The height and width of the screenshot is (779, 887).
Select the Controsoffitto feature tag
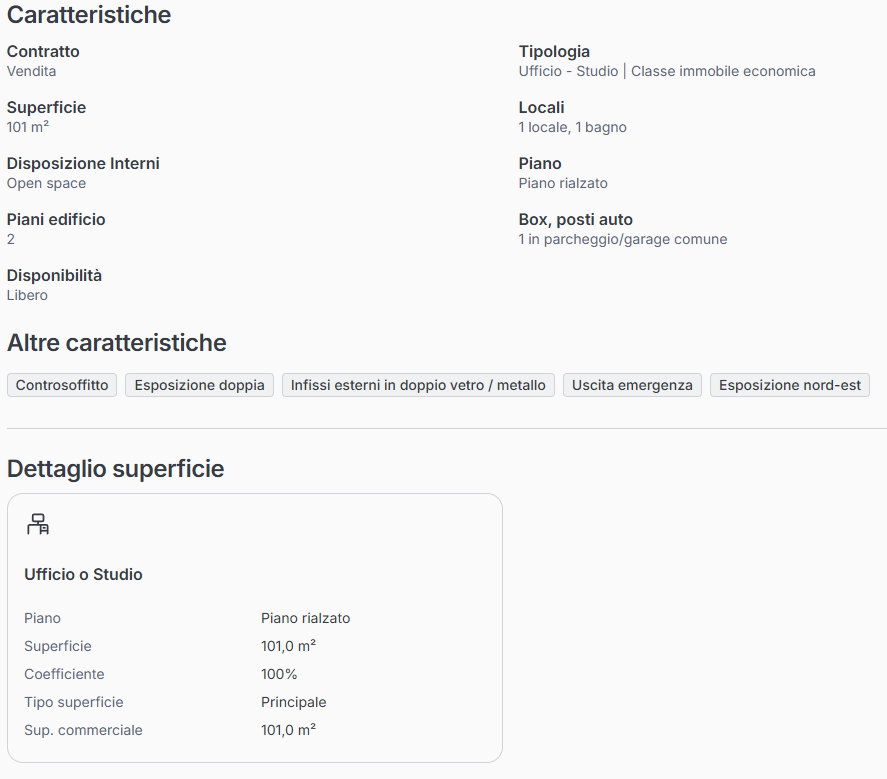pos(62,385)
